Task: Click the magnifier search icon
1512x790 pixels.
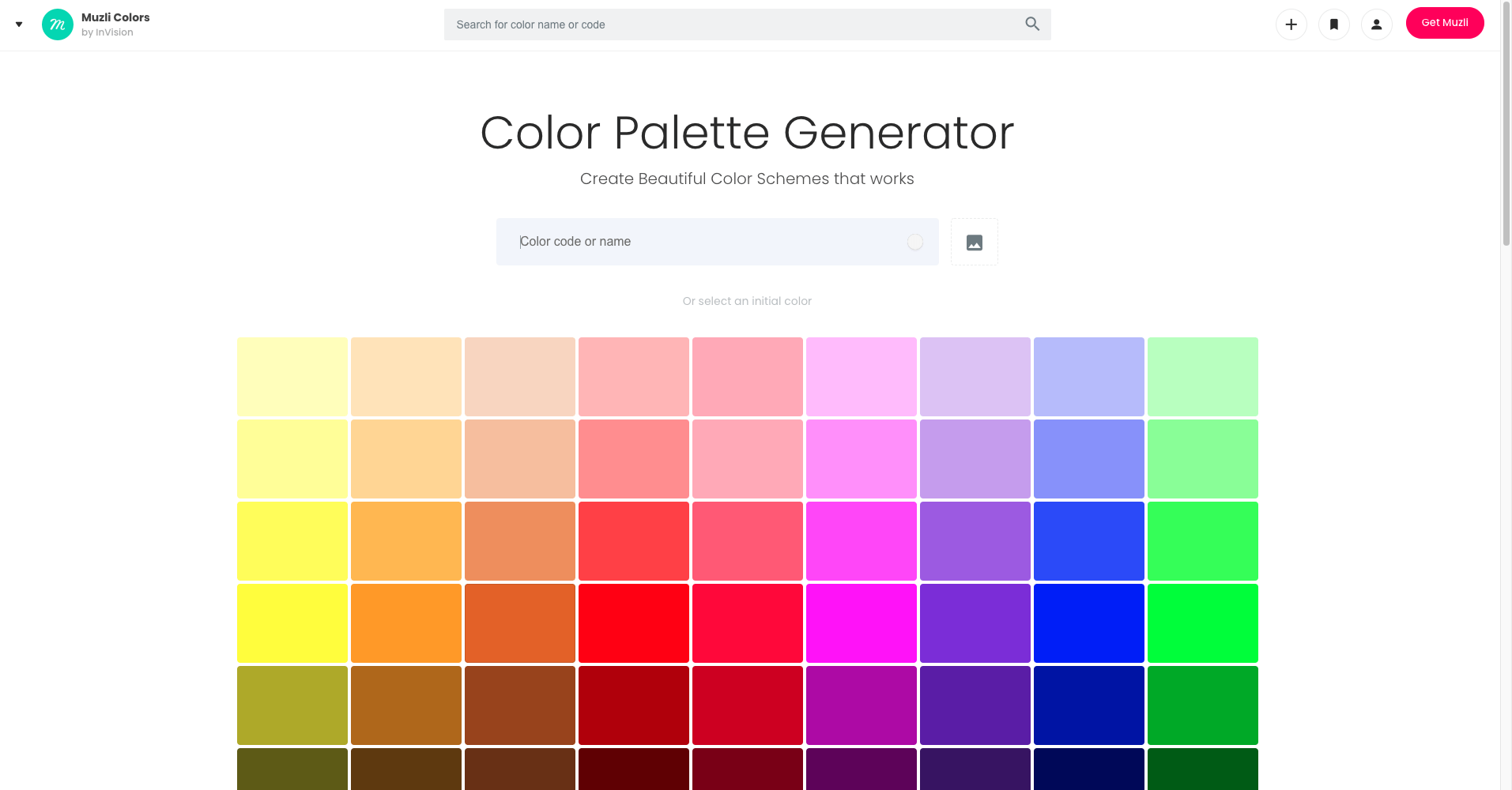Action: coord(1032,24)
